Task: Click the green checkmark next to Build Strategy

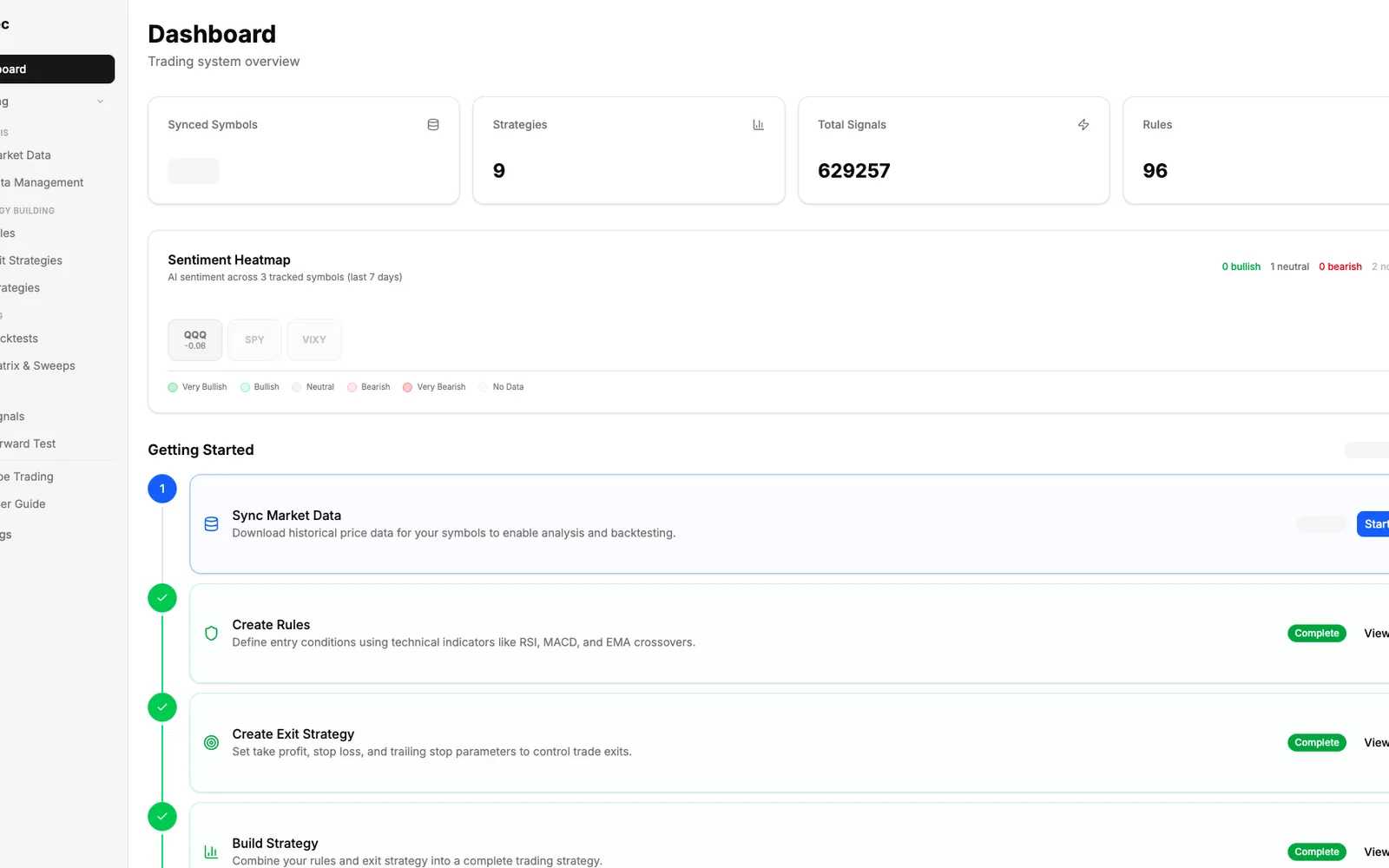Action: [162, 817]
